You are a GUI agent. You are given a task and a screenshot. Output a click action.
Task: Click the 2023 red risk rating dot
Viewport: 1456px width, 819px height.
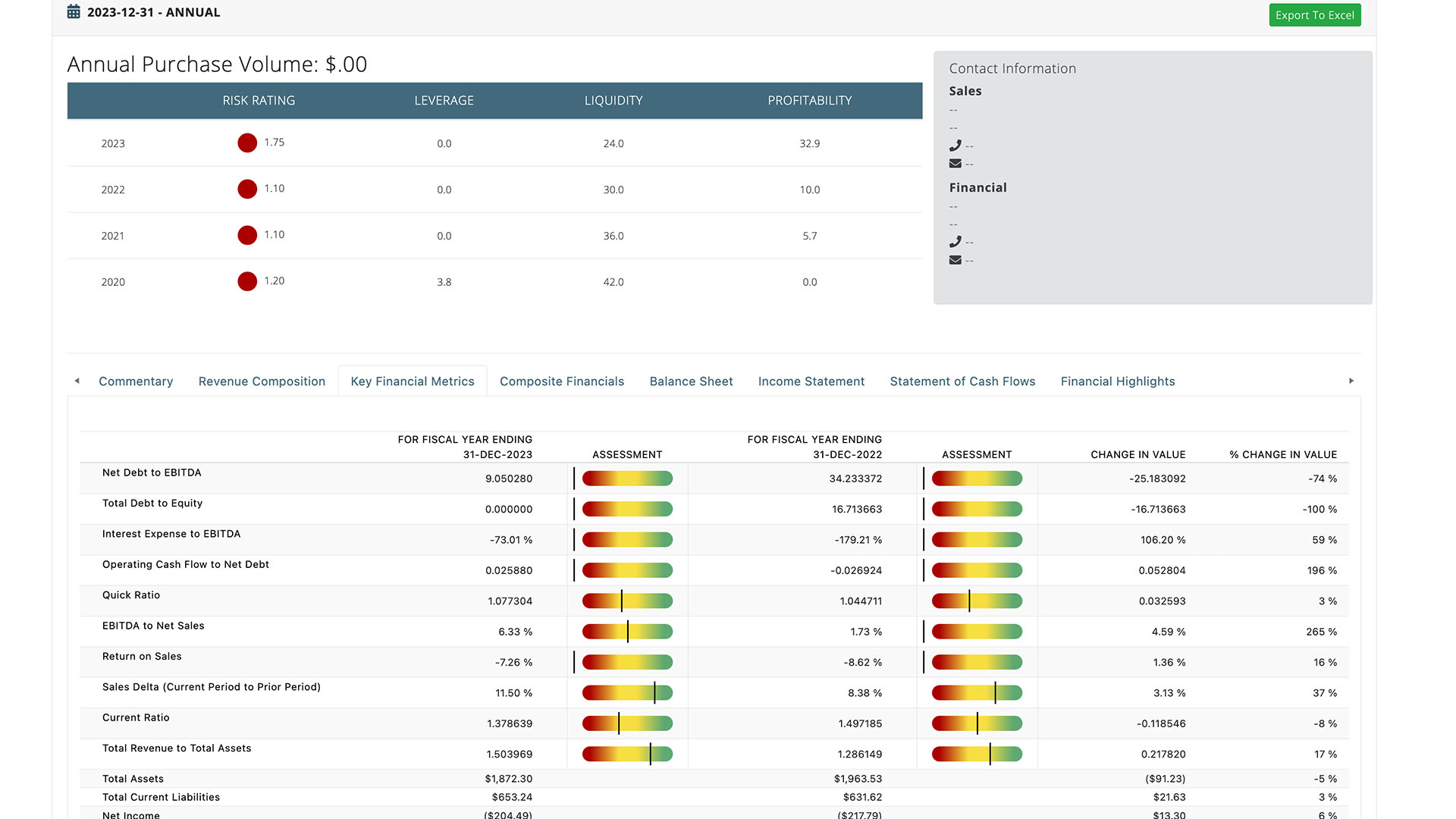tap(247, 143)
